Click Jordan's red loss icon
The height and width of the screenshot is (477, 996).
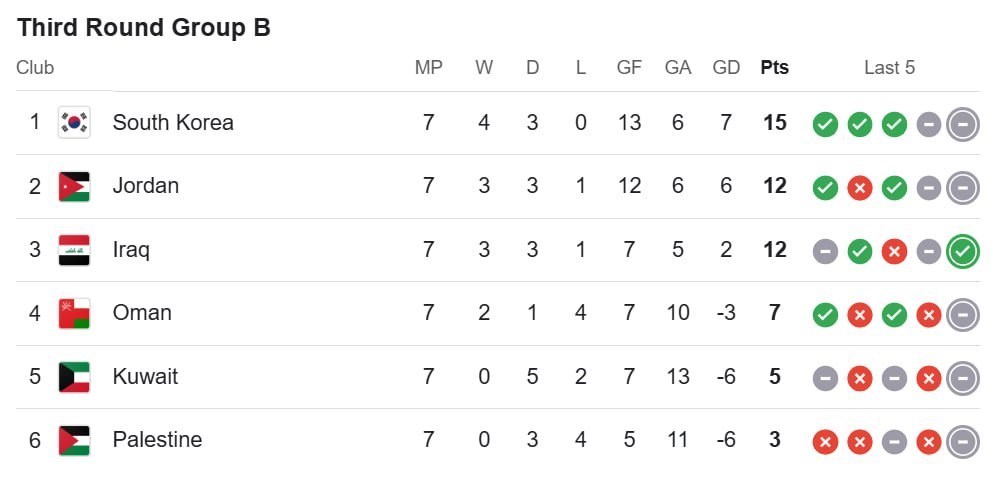coord(859,187)
